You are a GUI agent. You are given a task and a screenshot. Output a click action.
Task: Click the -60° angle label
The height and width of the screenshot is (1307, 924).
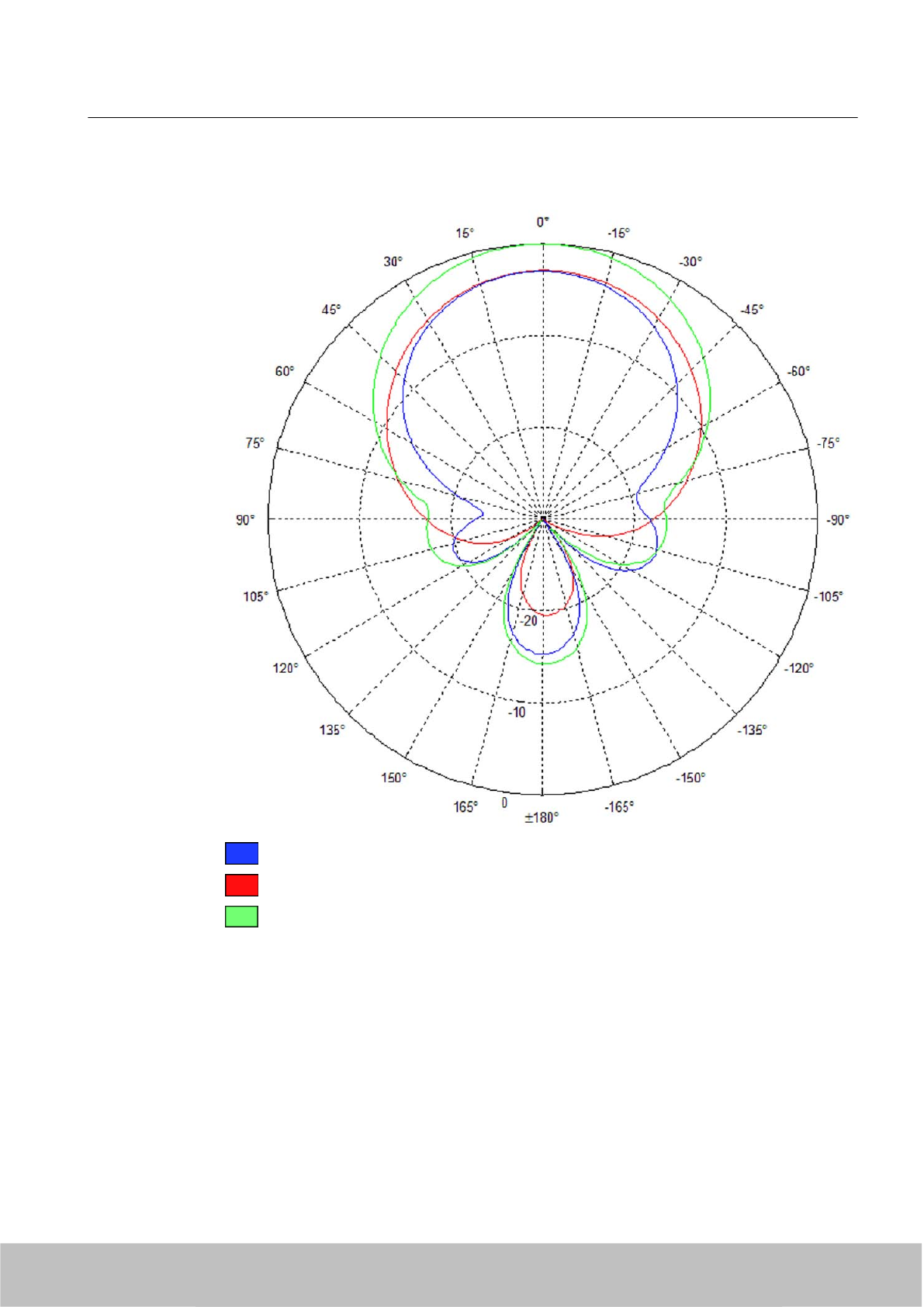pos(798,371)
